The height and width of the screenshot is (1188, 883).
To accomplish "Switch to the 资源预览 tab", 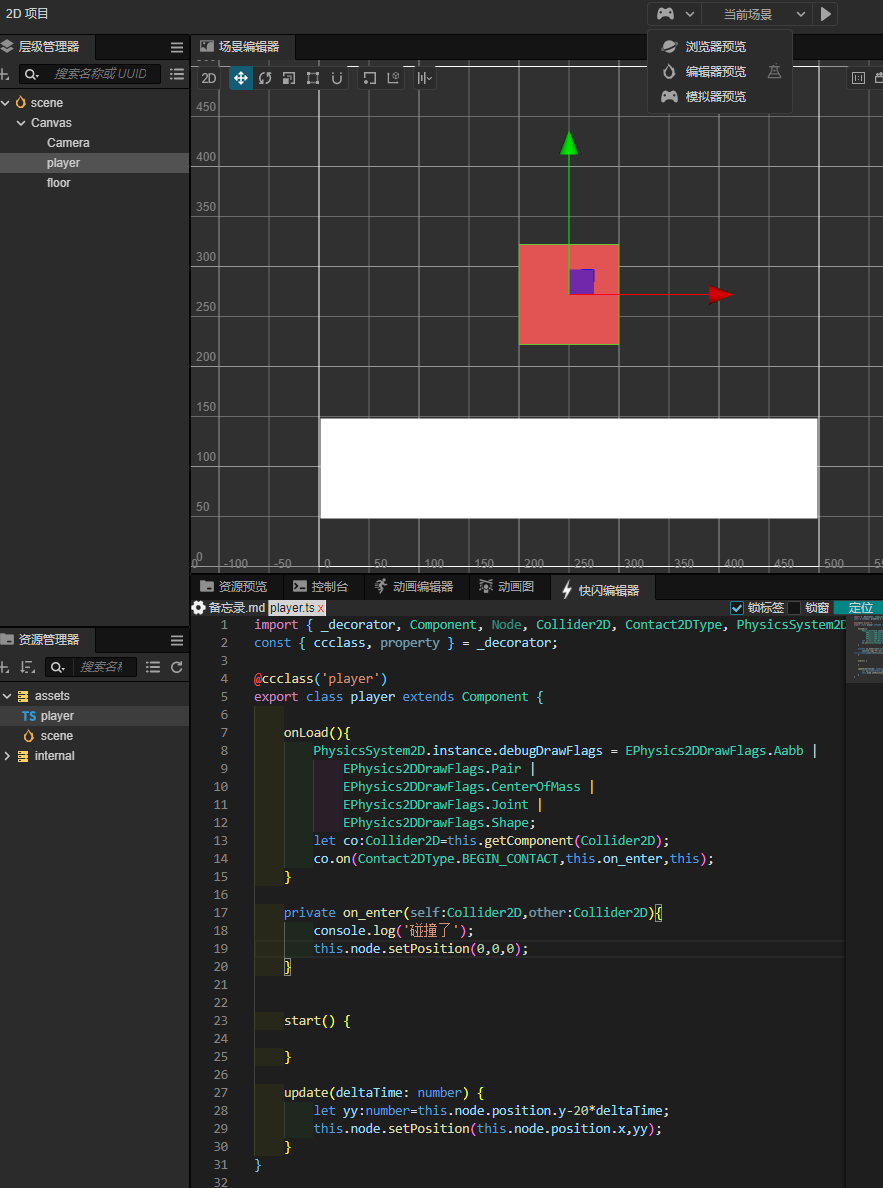I will [234, 586].
